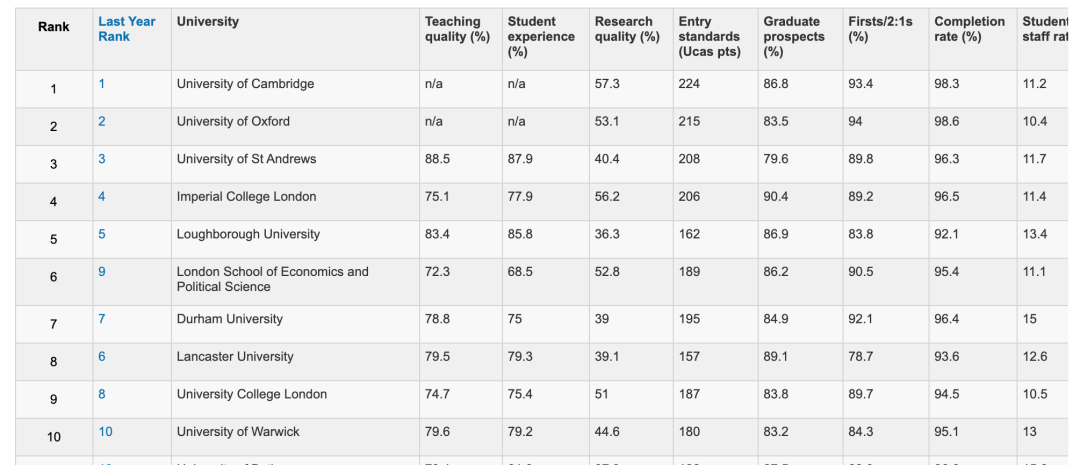Image resolution: width=1080 pixels, height=465 pixels.
Task: Click the Research quality (%) column header
Action: point(627,29)
